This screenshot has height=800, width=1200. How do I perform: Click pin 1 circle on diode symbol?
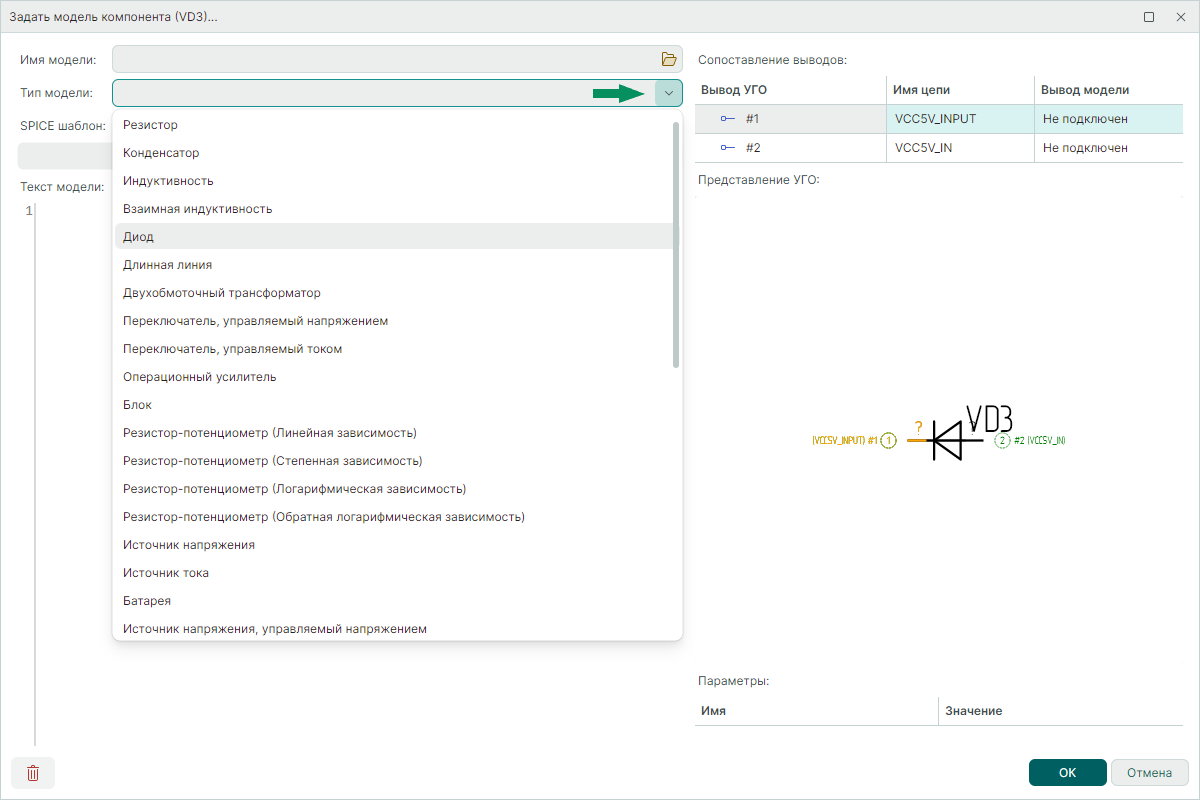[888, 441]
